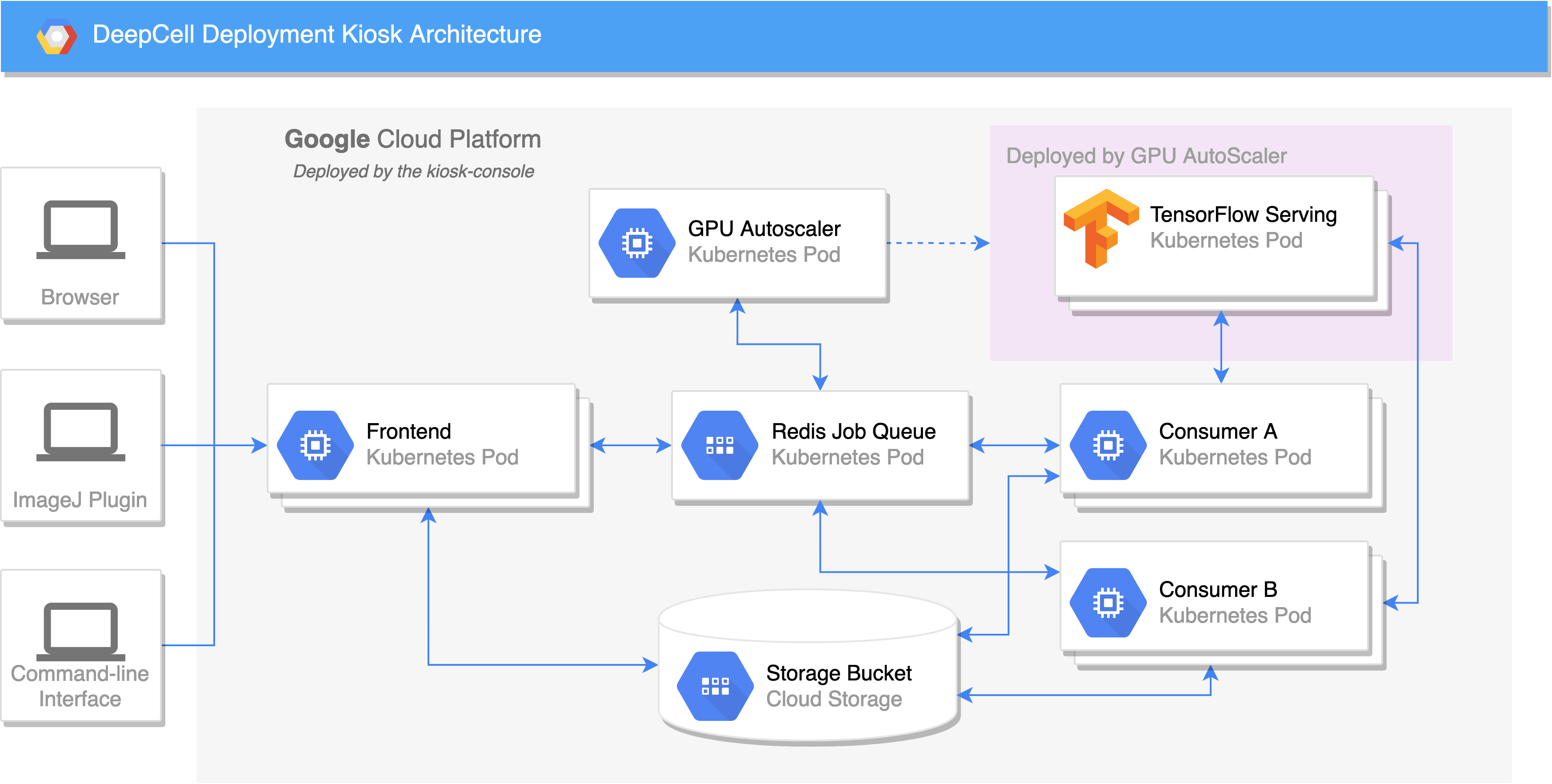
Task: Select the Consumer B hexagon icon
Action: (1108, 603)
